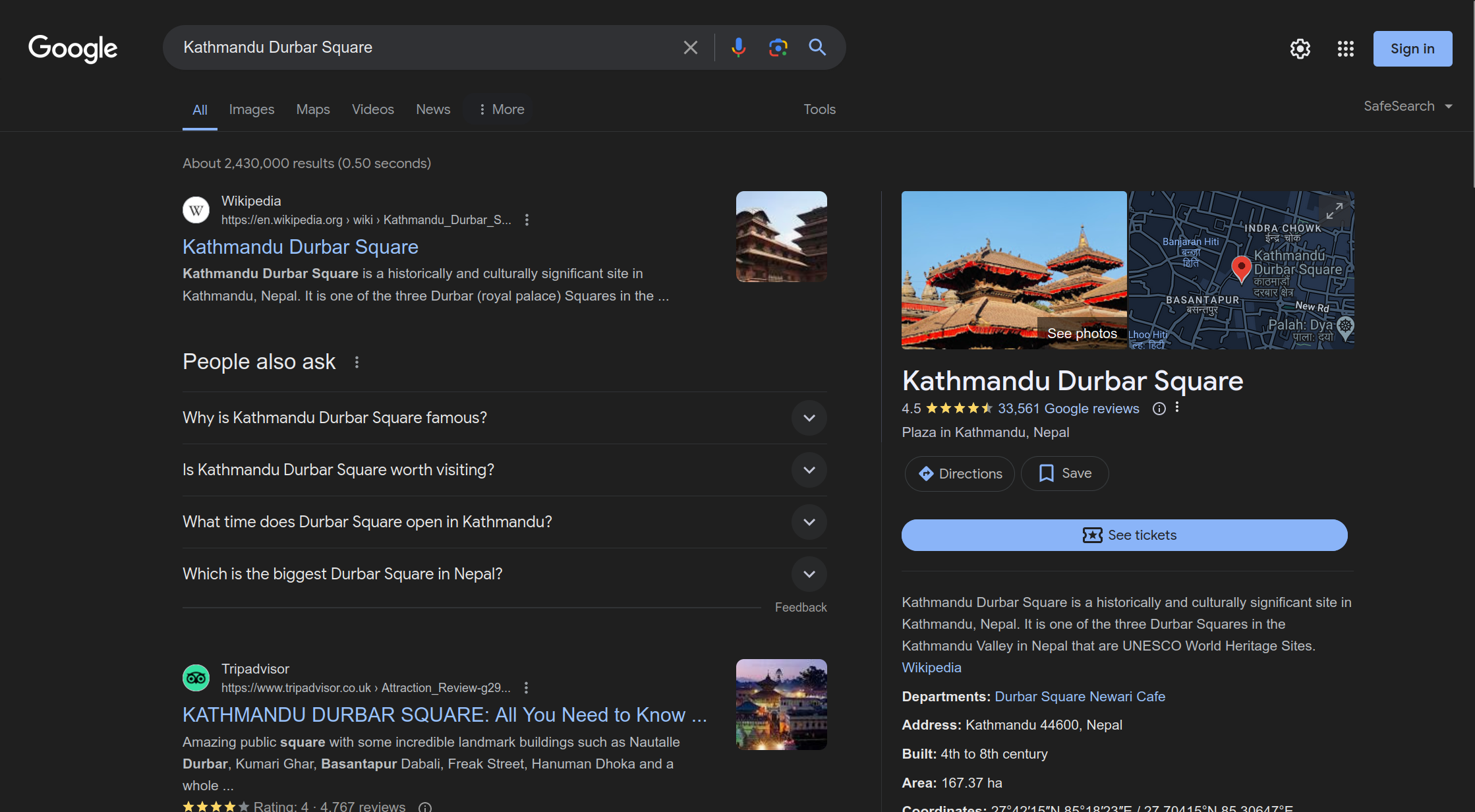Save the place with the Save button
The image size is (1475, 812).
(x=1065, y=474)
